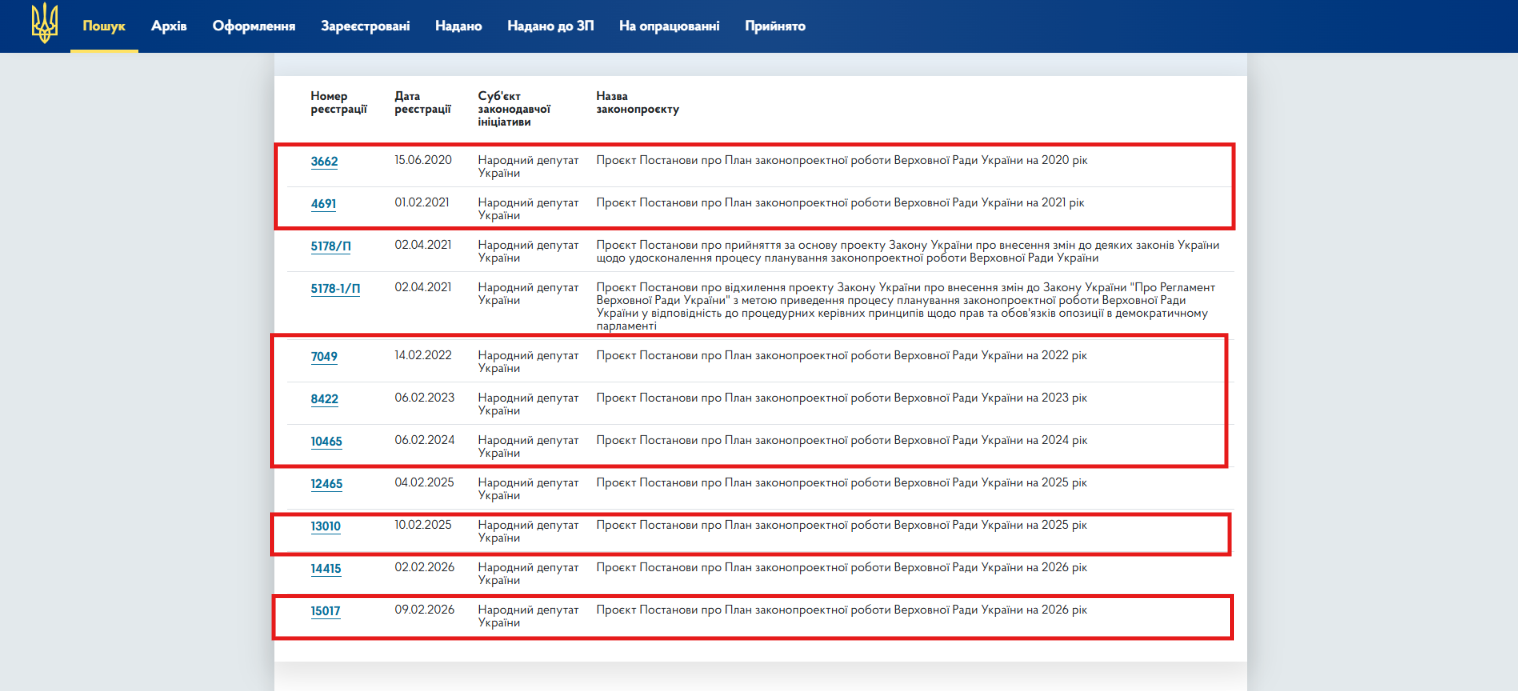Open bill number 15017
This screenshot has height=692, width=1518.
326,611
